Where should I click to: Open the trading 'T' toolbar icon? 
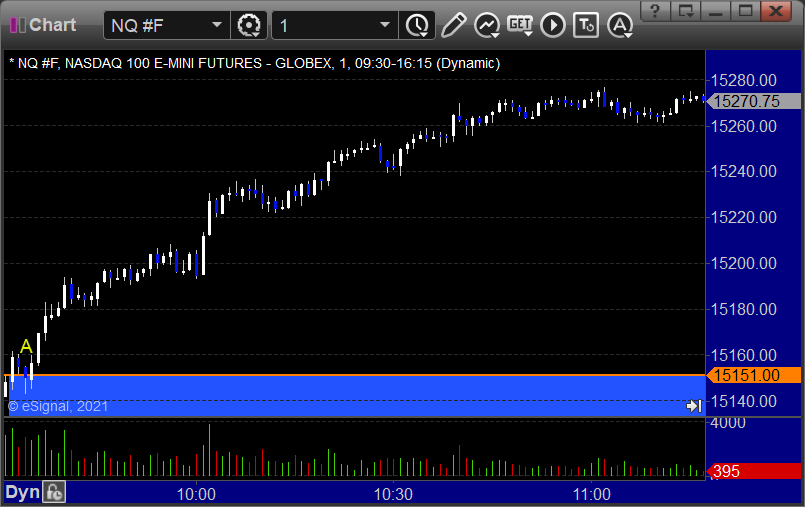coord(586,25)
